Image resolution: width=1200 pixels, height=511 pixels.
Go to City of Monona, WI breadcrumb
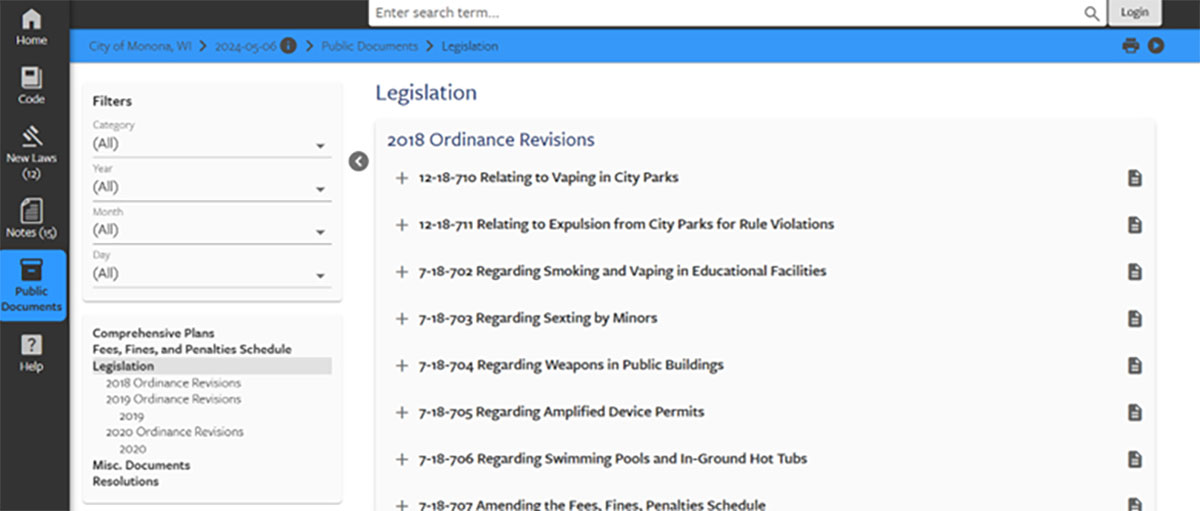[140, 46]
